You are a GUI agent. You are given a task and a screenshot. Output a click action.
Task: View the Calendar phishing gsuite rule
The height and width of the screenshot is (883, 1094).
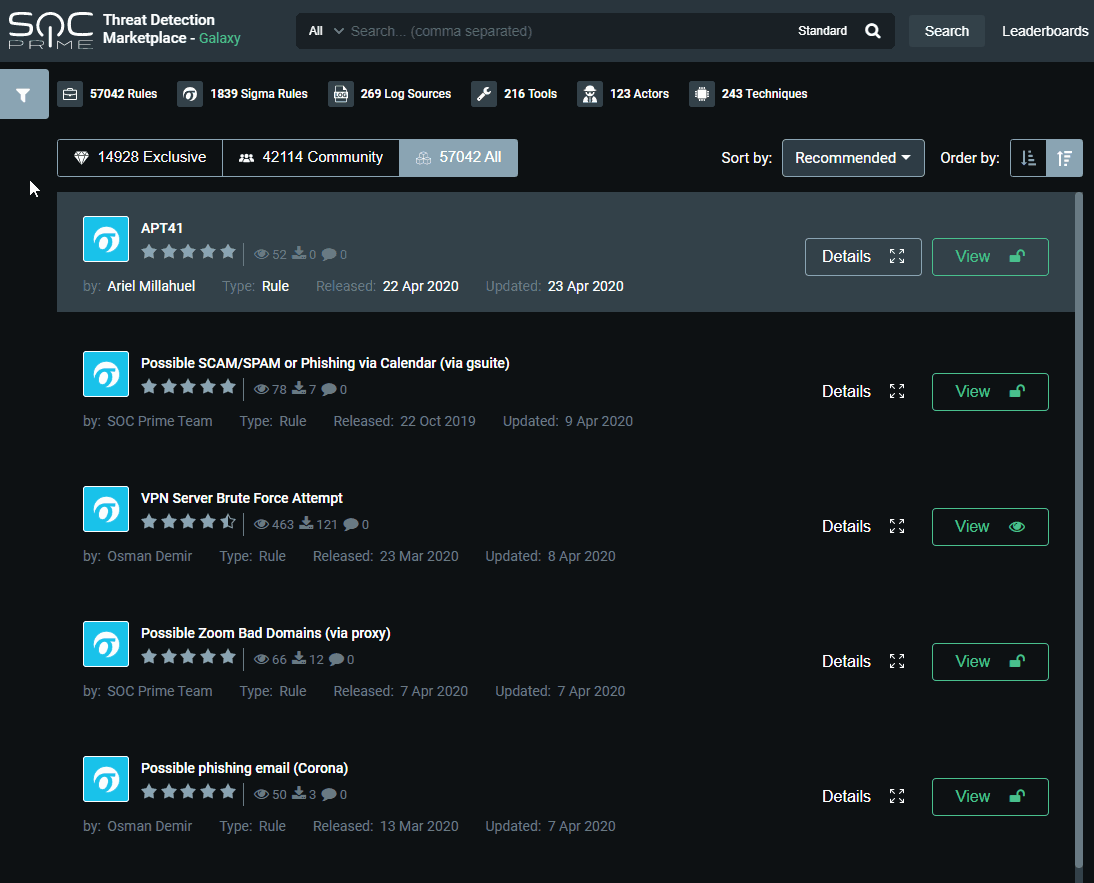990,392
